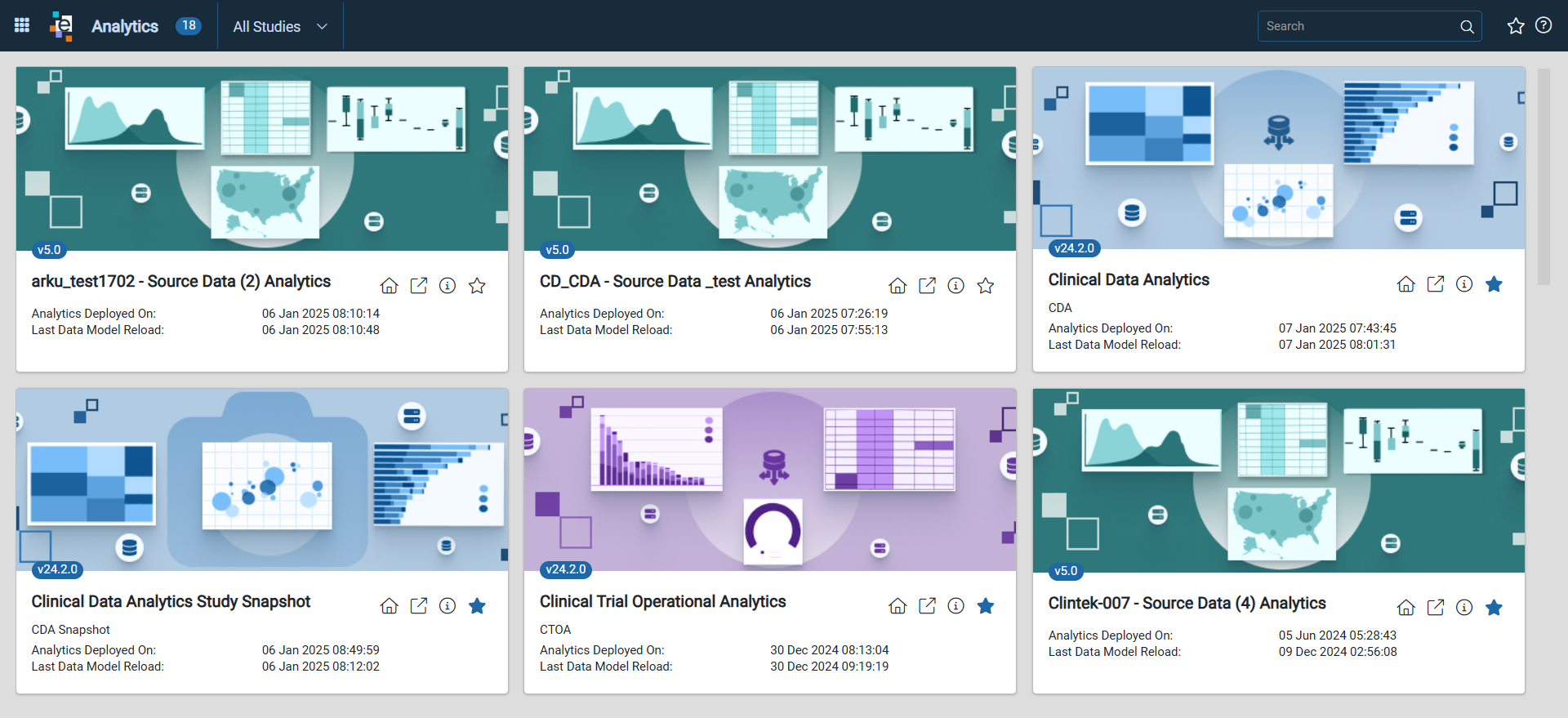The width and height of the screenshot is (1568, 718).
Task: Open CD_CDA - Source Data _test Analytics title
Action: click(x=675, y=281)
